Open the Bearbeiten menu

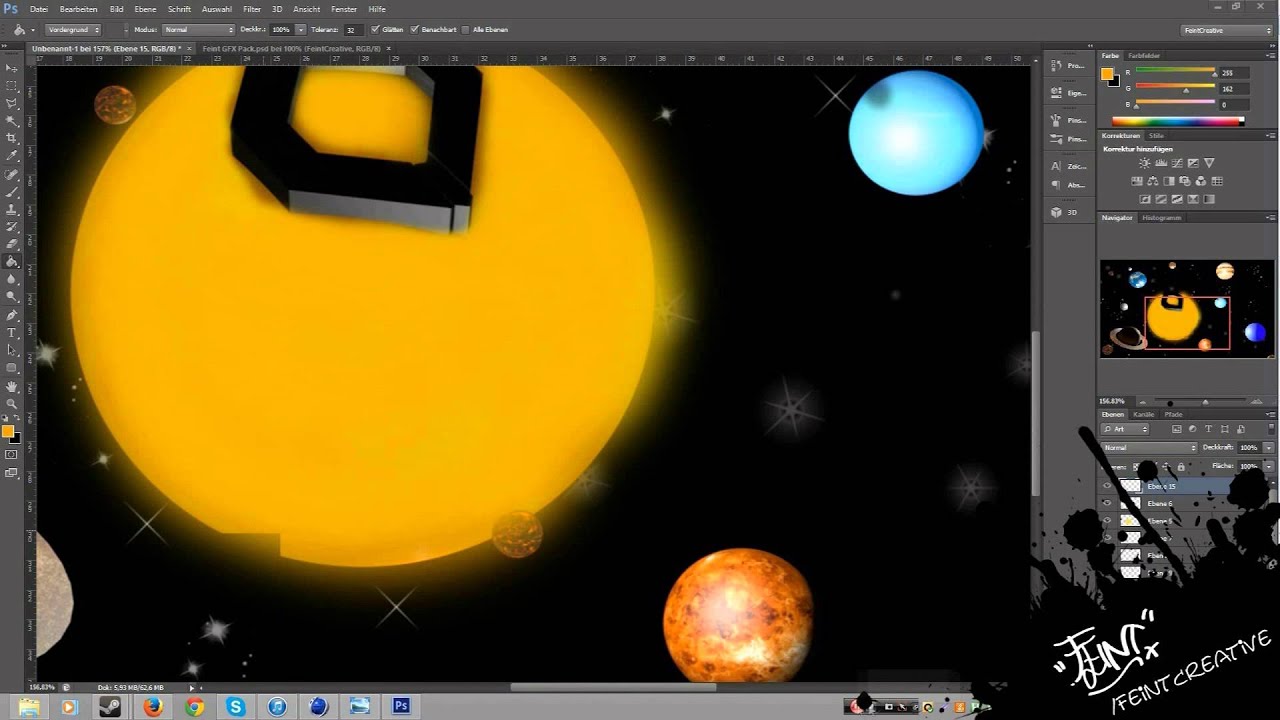pos(79,9)
